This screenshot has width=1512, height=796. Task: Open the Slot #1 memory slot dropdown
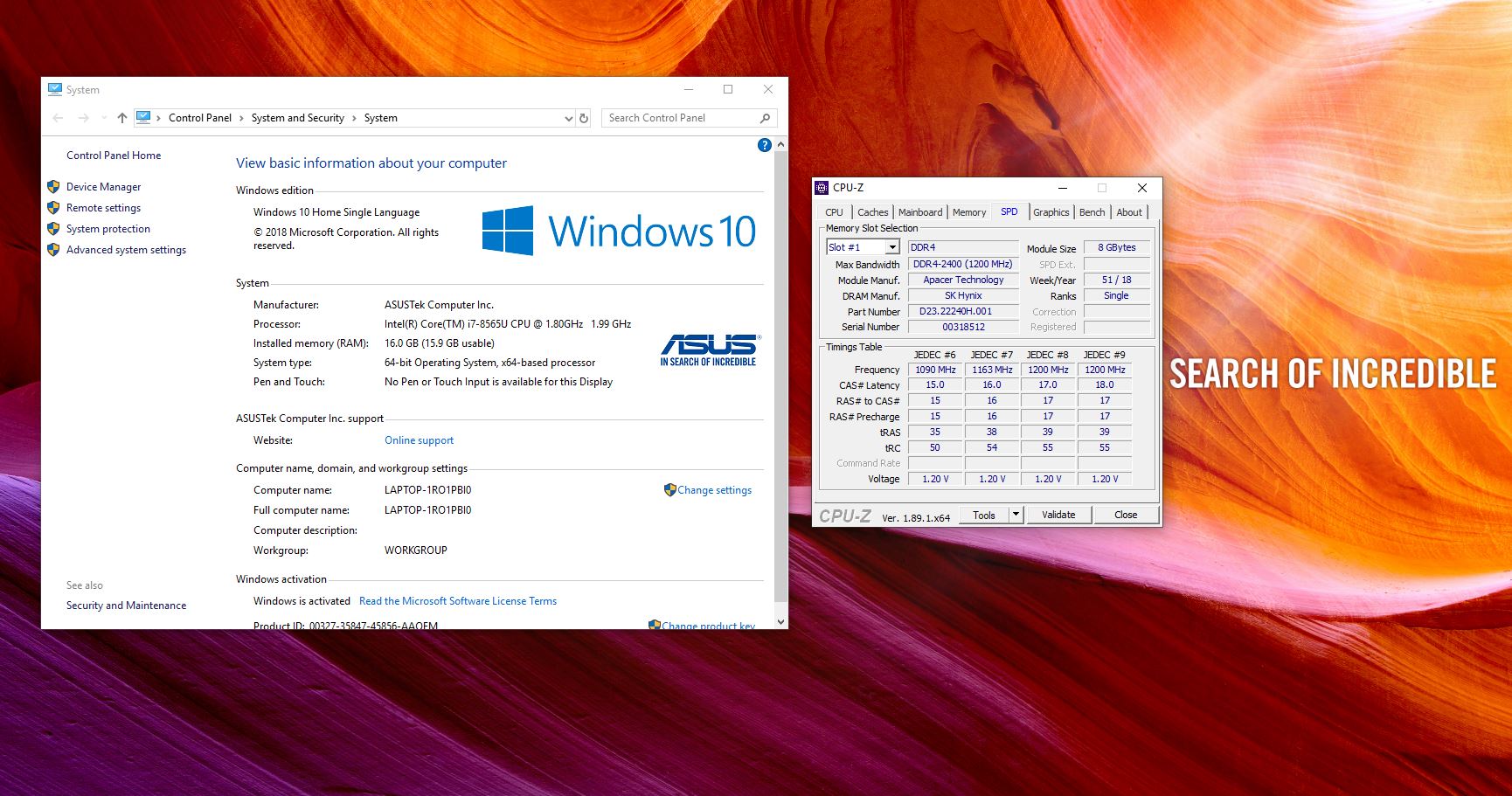click(892, 247)
